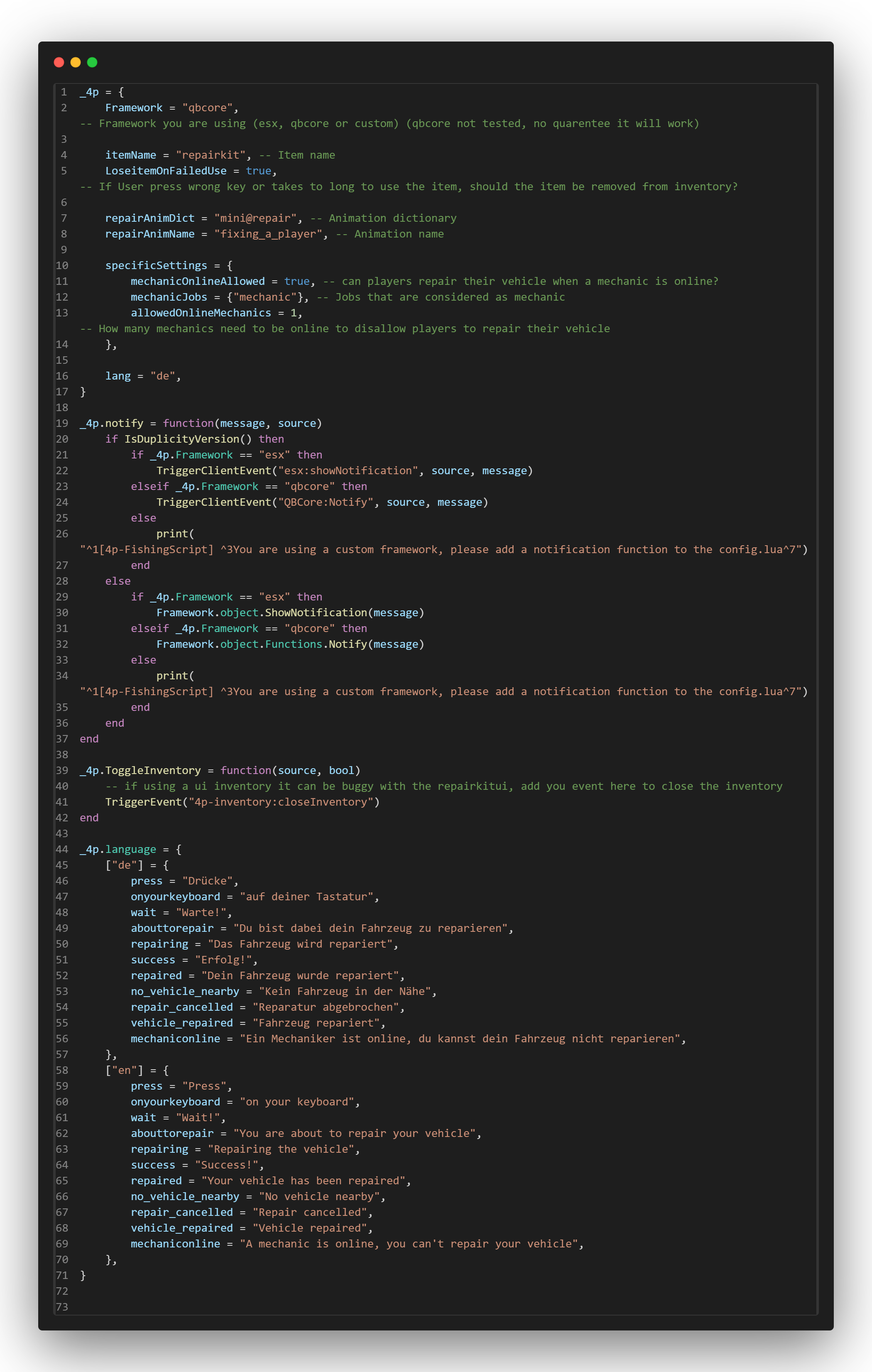Click the red close window dot
The image size is (872, 1372).
pyautogui.click(x=59, y=62)
